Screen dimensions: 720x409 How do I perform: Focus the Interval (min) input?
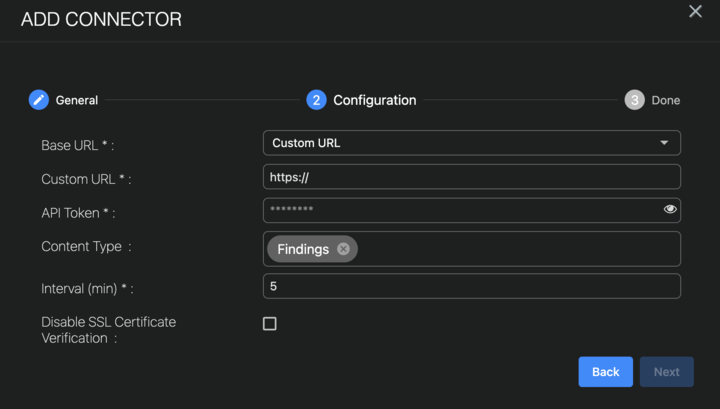pyautogui.click(x=470, y=286)
